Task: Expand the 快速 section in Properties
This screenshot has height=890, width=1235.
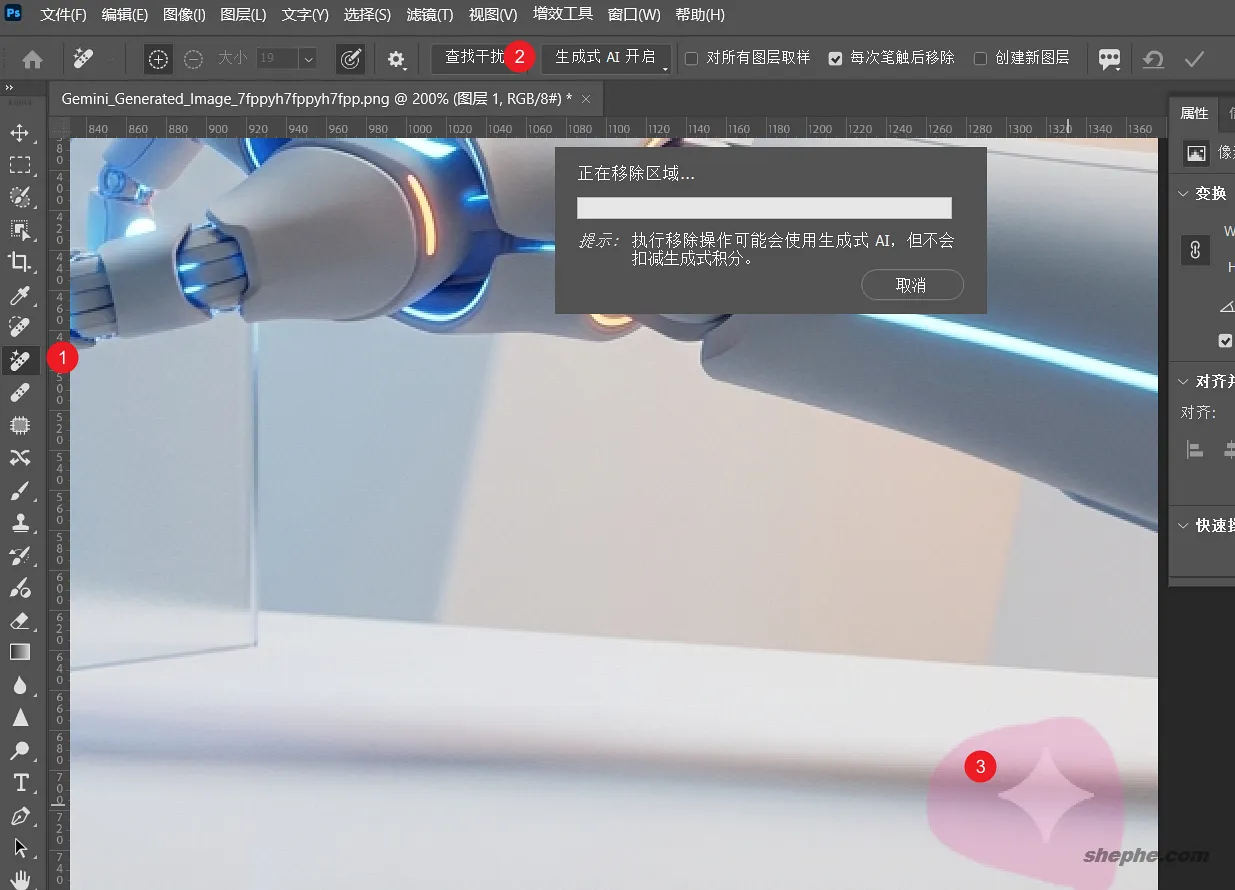Action: tap(1184, 525)
